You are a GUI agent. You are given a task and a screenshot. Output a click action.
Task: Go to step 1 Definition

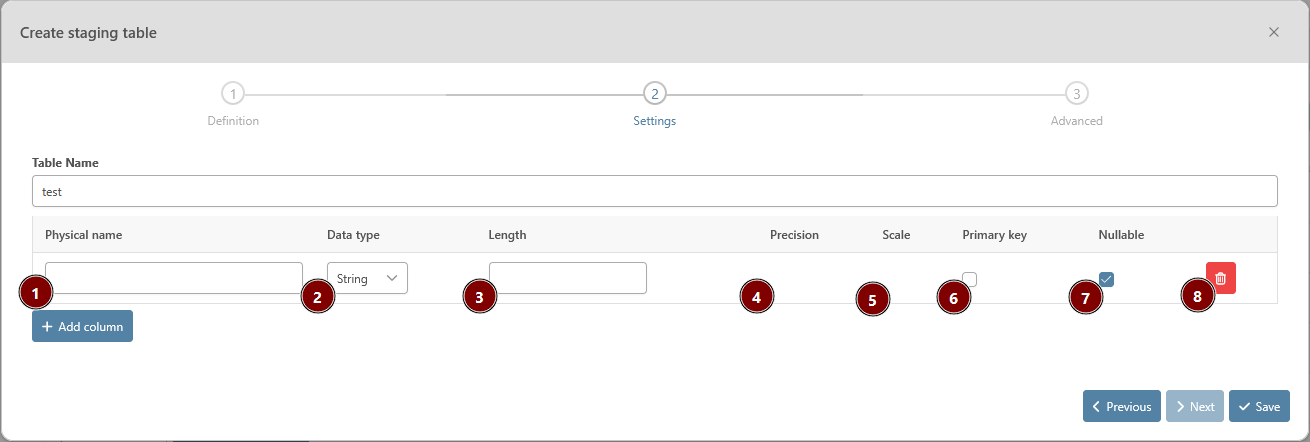[x=232, y=94]
